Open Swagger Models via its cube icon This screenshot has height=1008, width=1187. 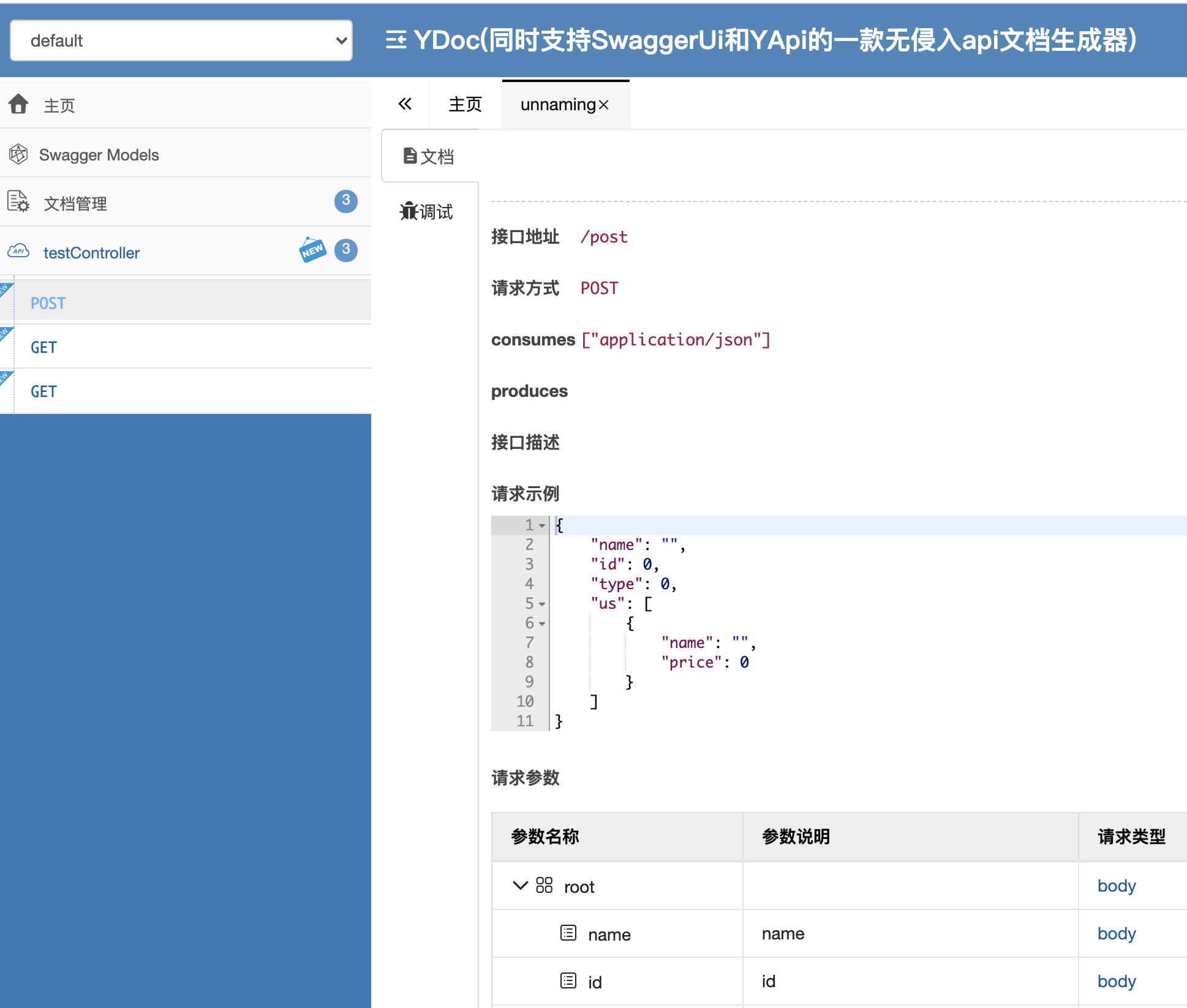[18, 154]
